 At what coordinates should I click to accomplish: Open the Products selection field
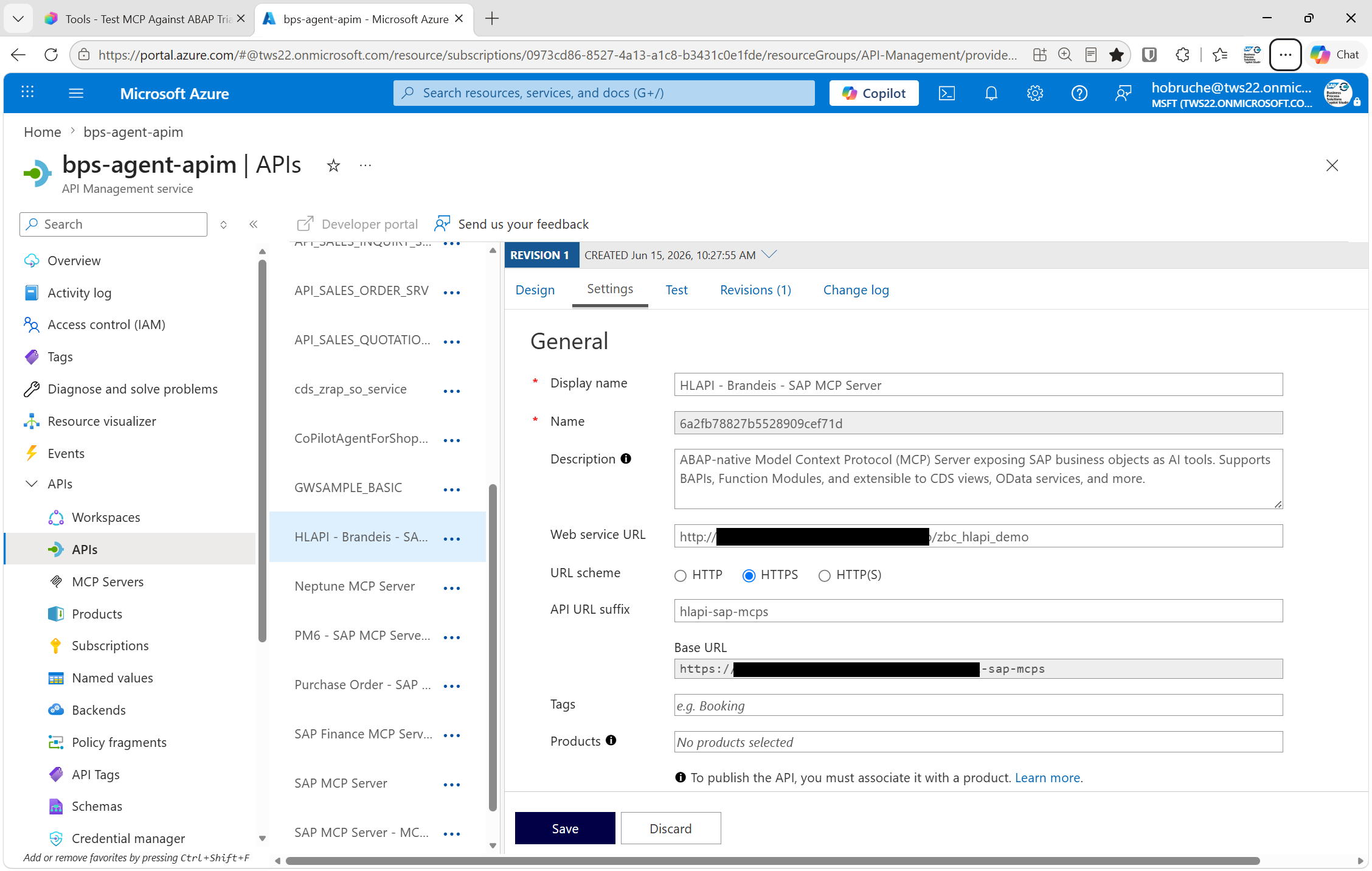(x=979, y=742)
